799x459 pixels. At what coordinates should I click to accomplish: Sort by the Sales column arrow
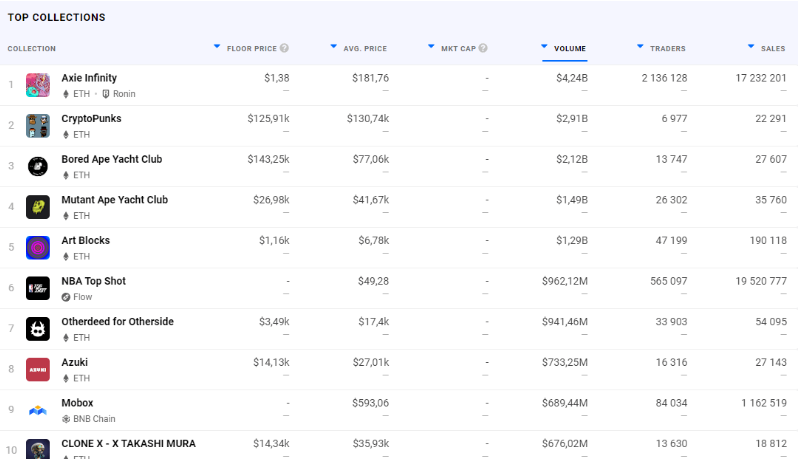click(751, 46)
